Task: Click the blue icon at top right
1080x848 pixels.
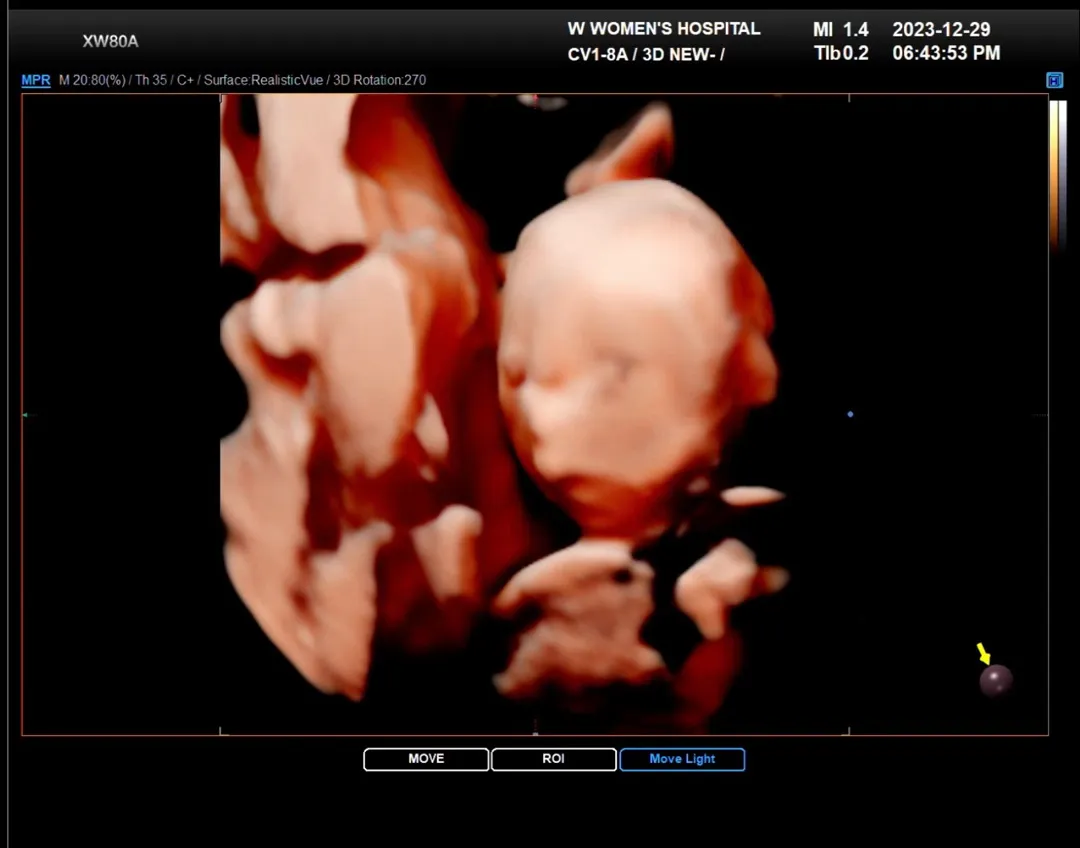Action: point(1055,80)
